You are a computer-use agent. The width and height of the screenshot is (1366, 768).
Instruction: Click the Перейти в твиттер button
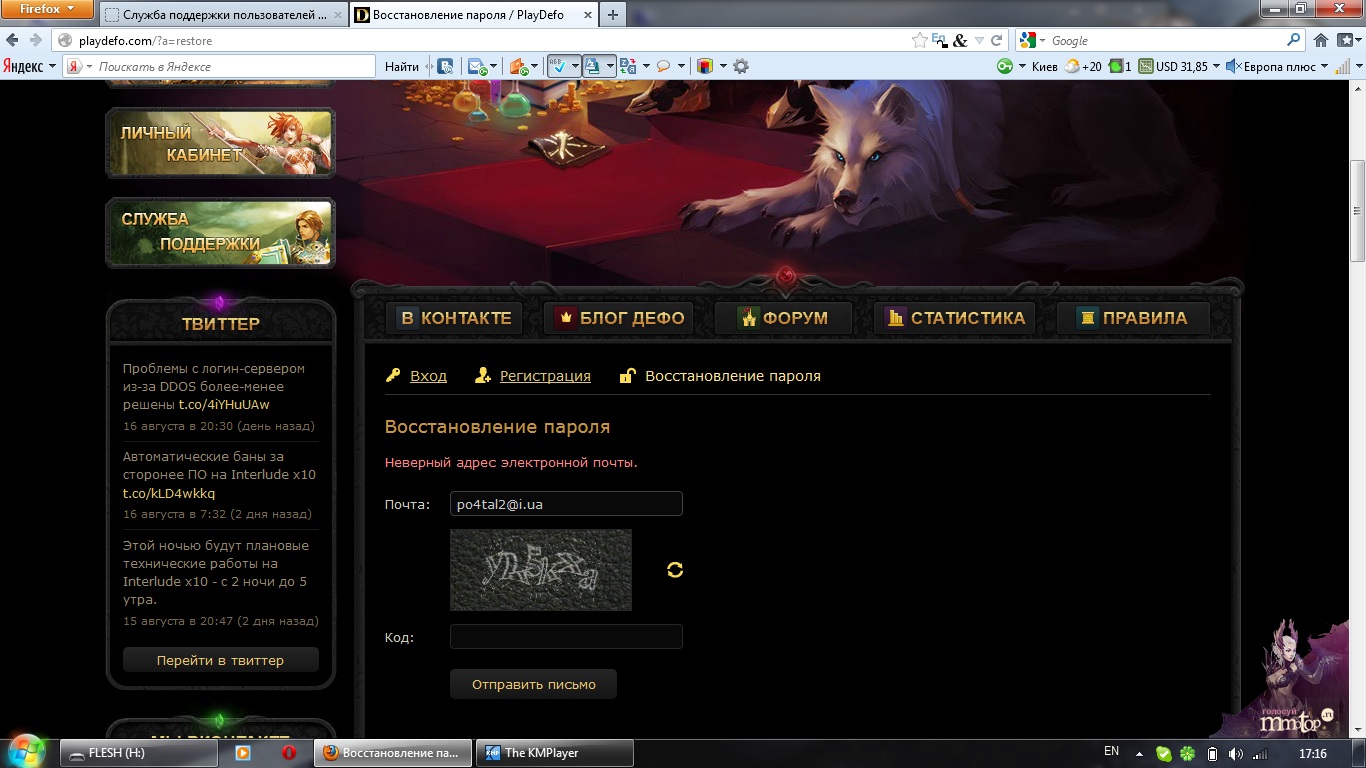pyautogui.click(x=220, y=660)
